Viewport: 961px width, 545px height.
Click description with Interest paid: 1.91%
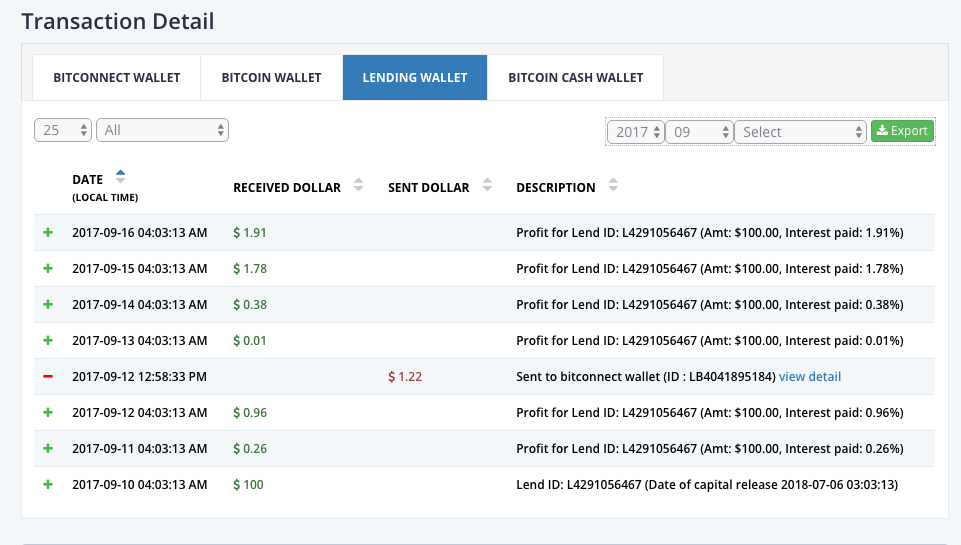(x=710, y=232)
